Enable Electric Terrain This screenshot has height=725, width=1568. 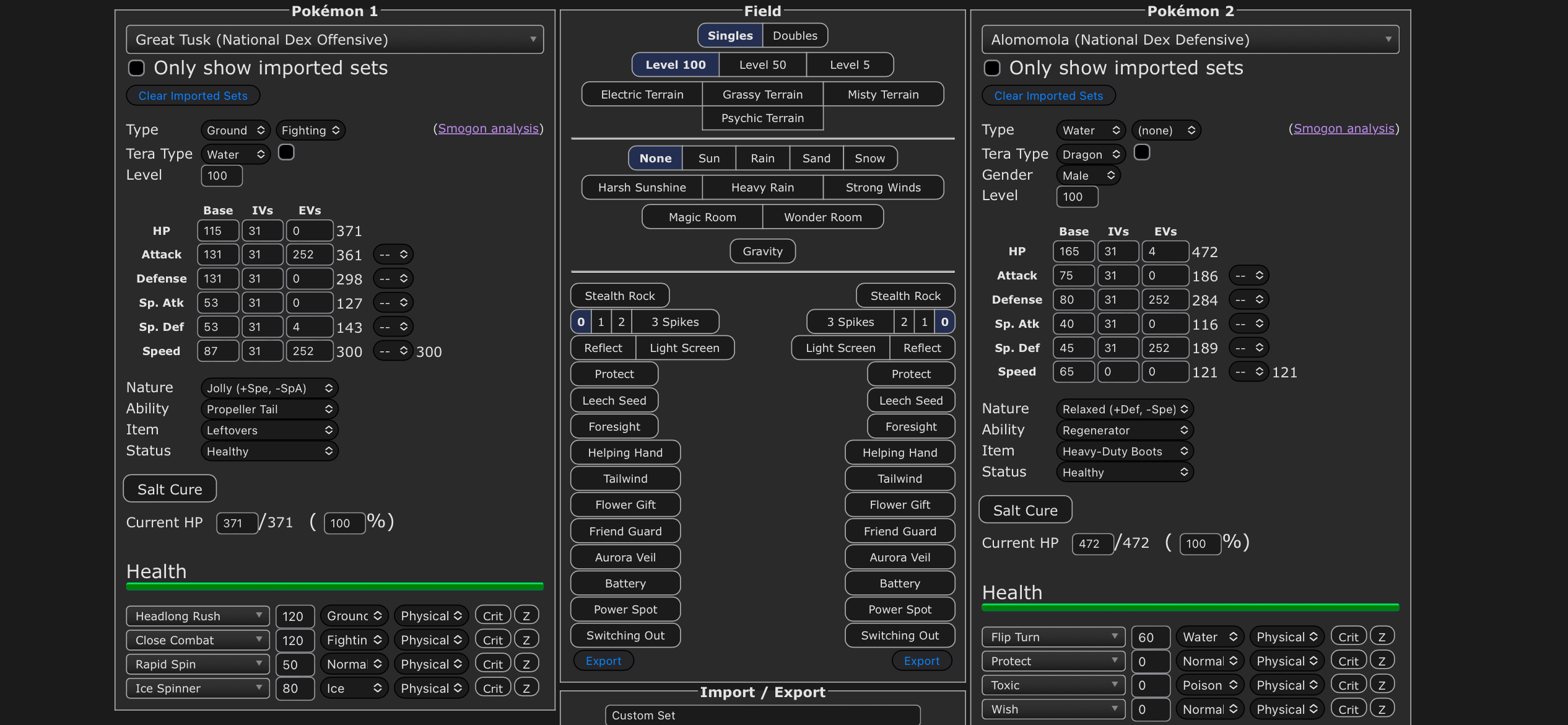642,94
